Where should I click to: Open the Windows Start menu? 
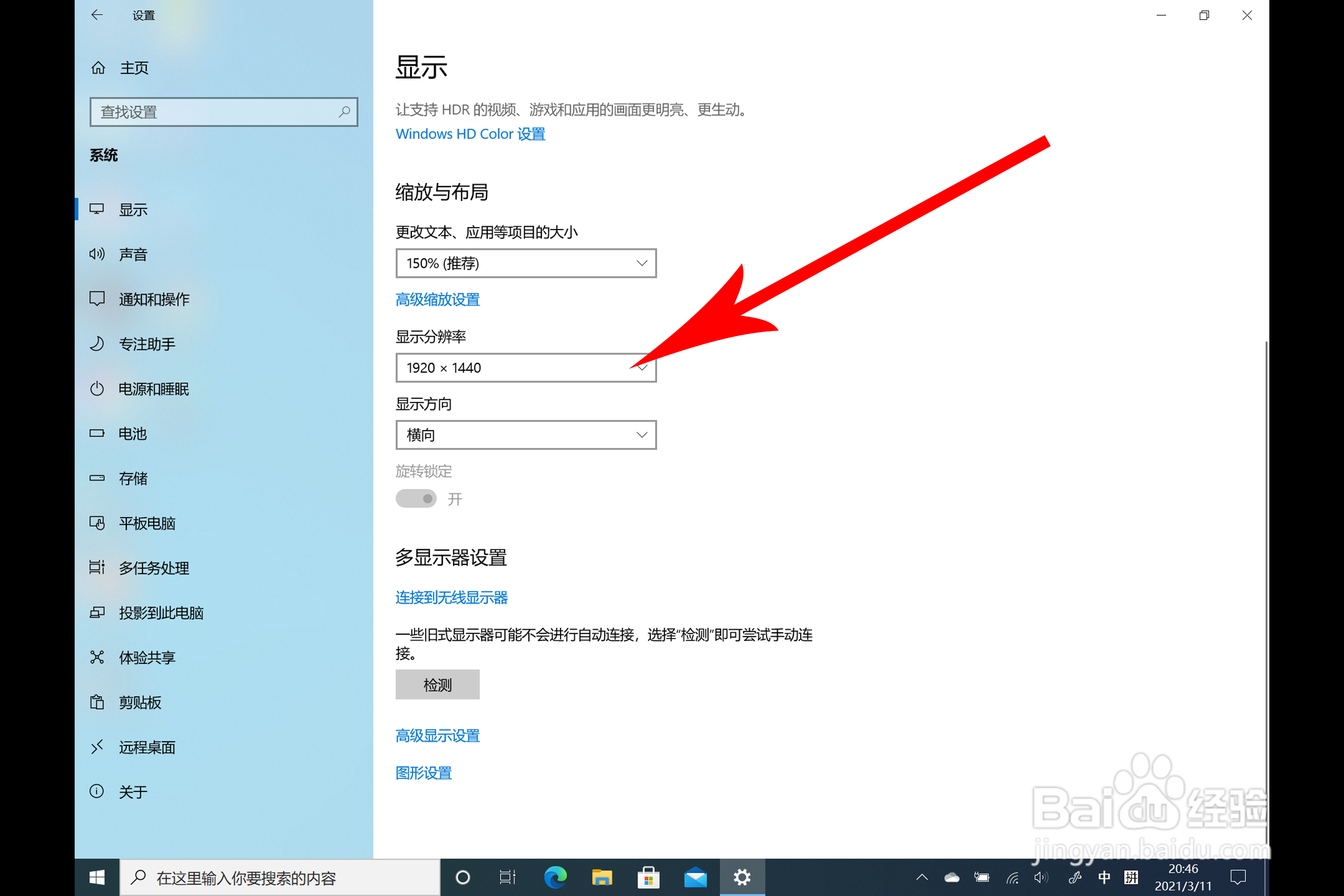click(x=97, y=877)
